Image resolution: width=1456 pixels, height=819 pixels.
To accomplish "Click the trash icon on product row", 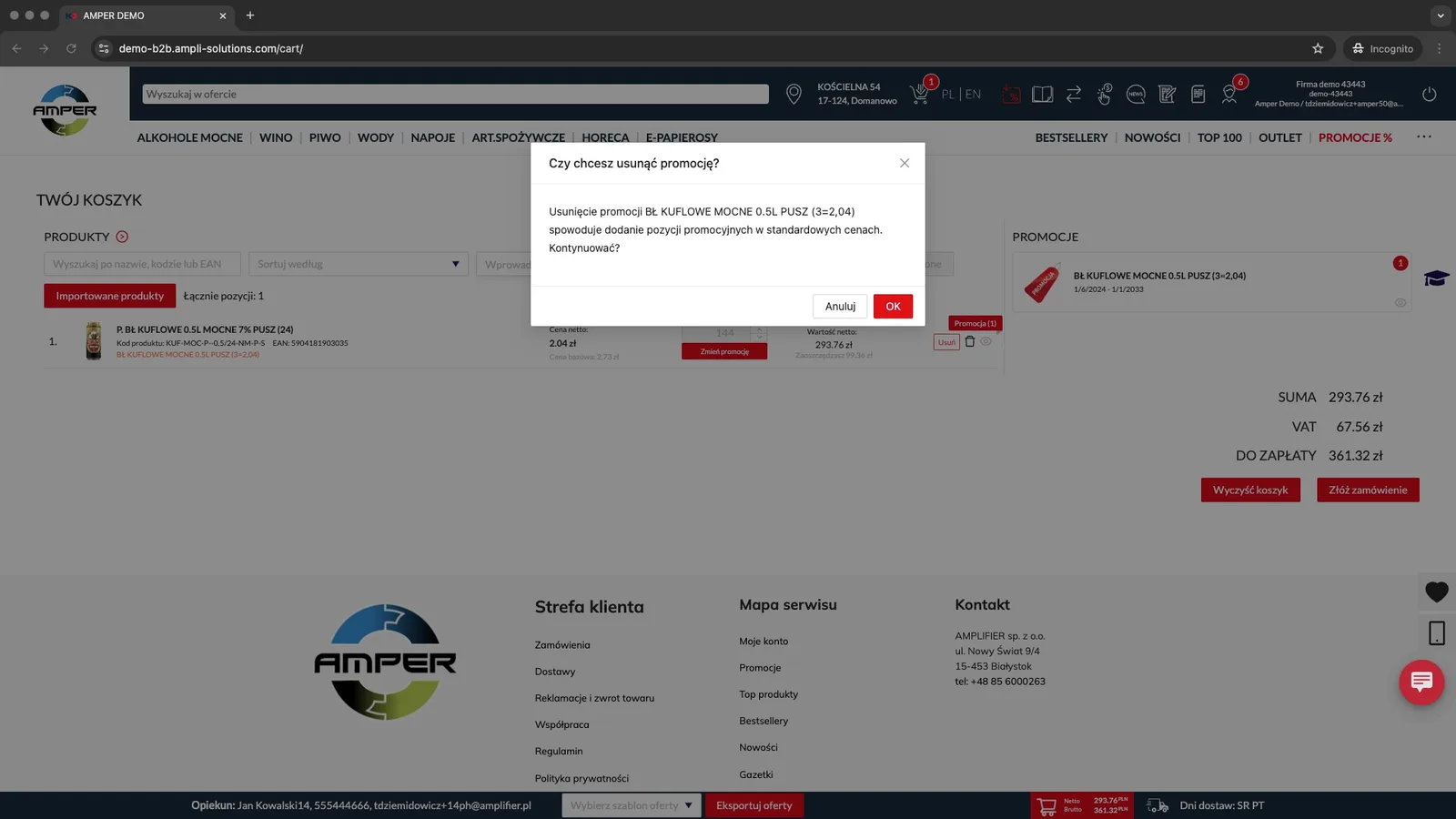I will 970,341.
